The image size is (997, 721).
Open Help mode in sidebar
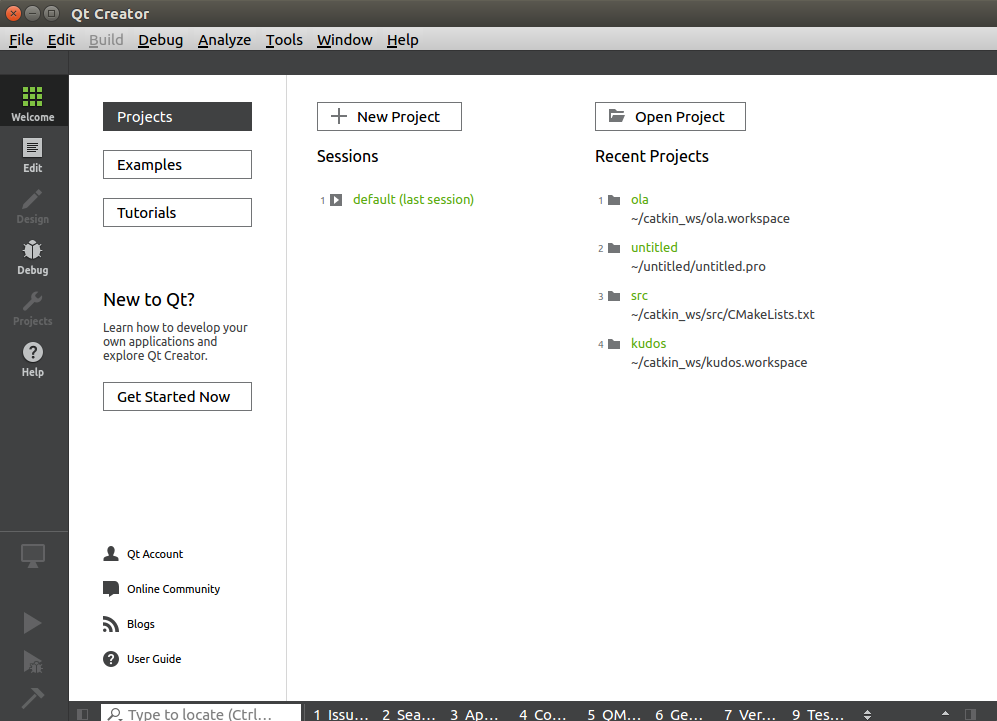33,359
